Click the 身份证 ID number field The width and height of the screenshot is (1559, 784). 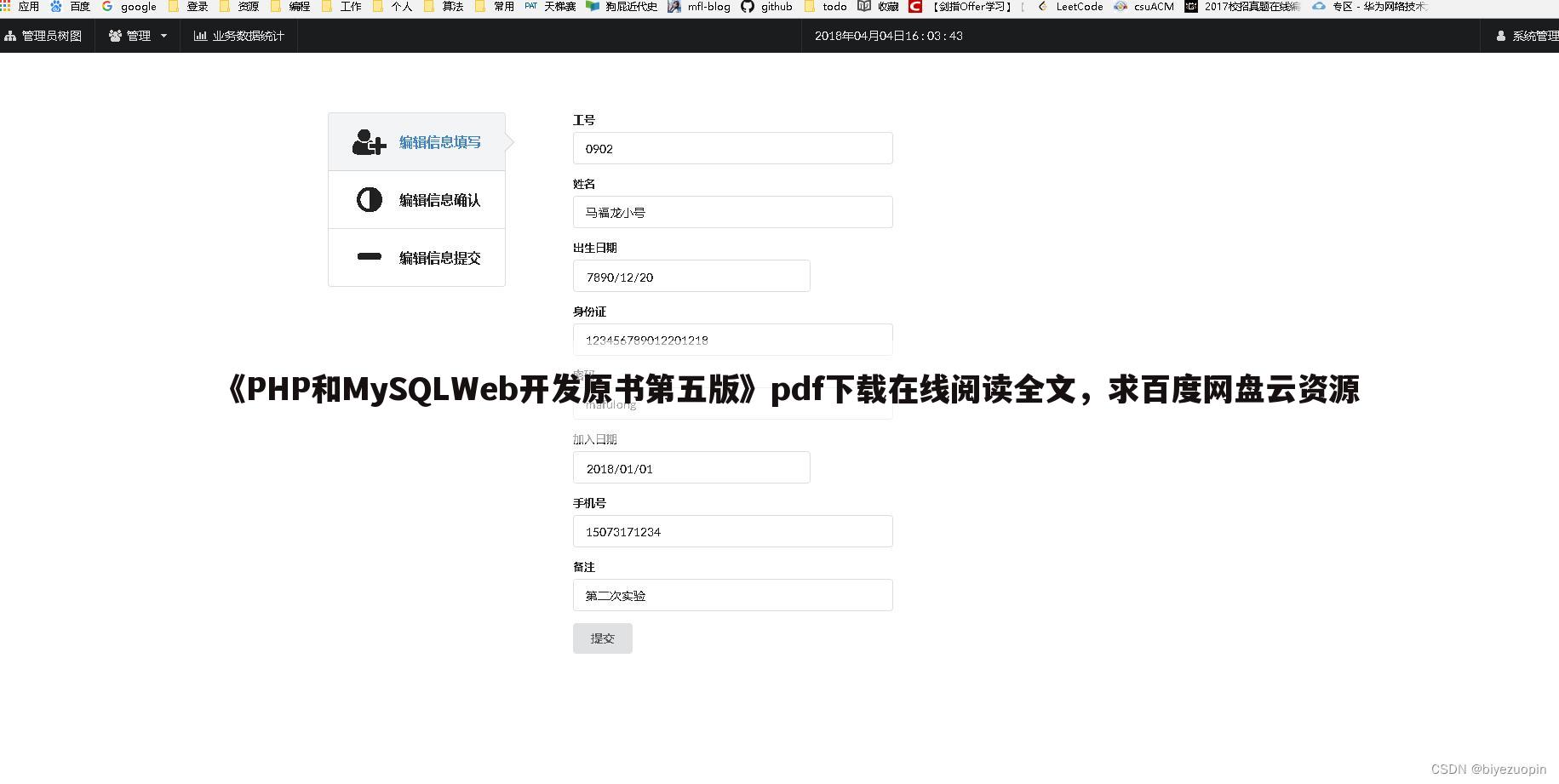[732, 340]
